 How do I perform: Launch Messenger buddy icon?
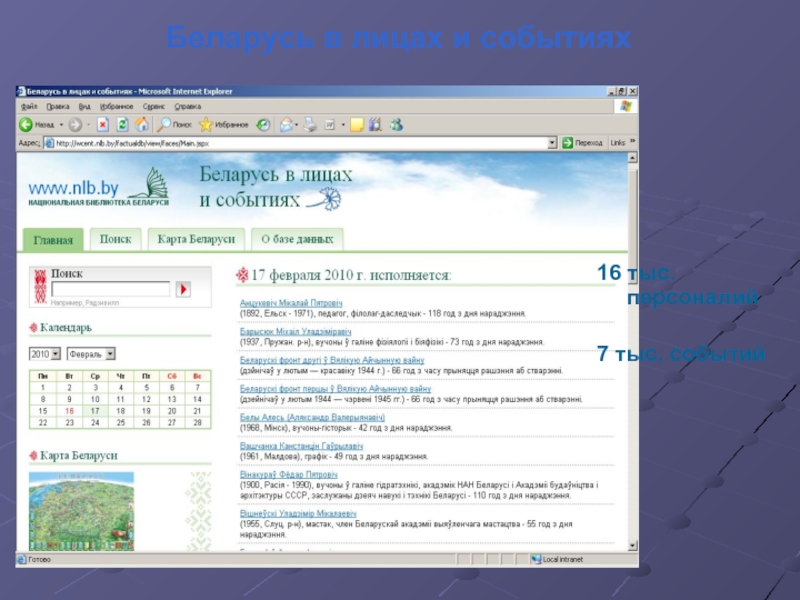(x=396, y=124)
